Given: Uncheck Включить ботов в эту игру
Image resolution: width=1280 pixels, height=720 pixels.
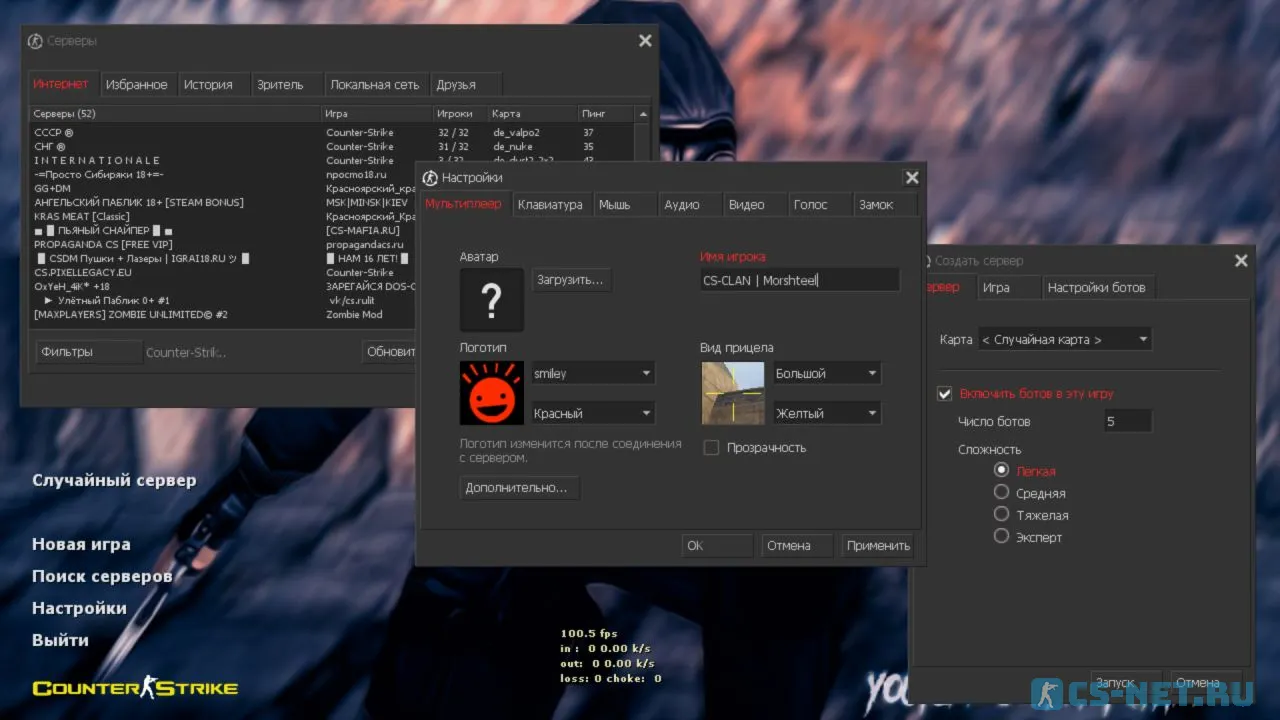Looking at the screenshot, I should point(944,394).
